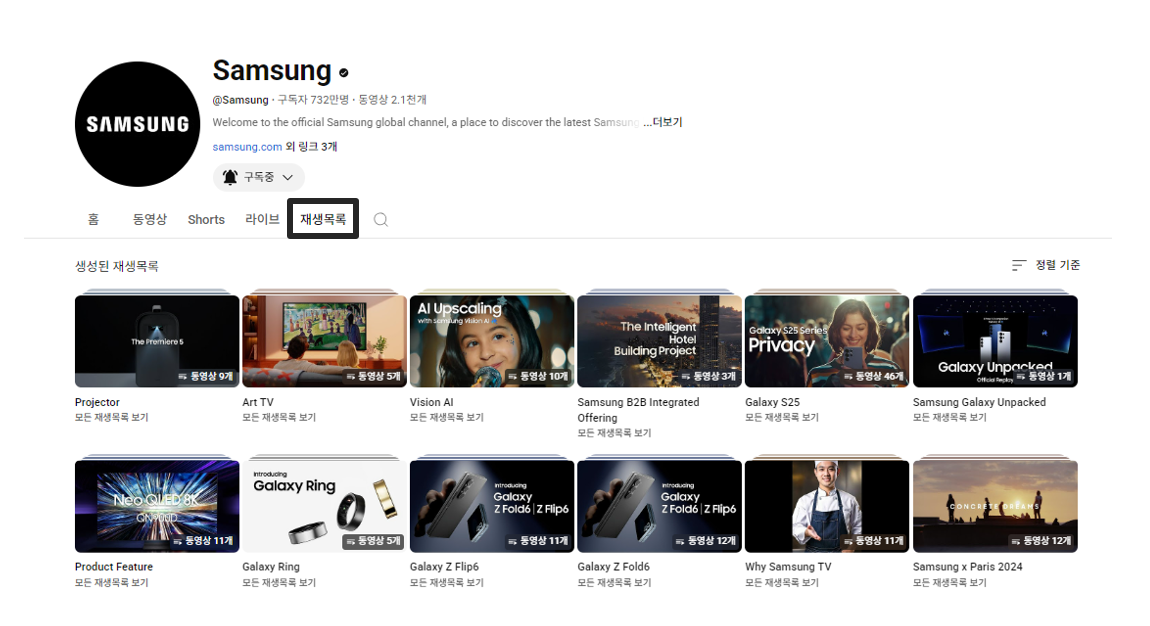1150x626 pixels.
Task: View full Samsung Galaxy Unpacked playlist link
Action: click(x=950, y=418)
